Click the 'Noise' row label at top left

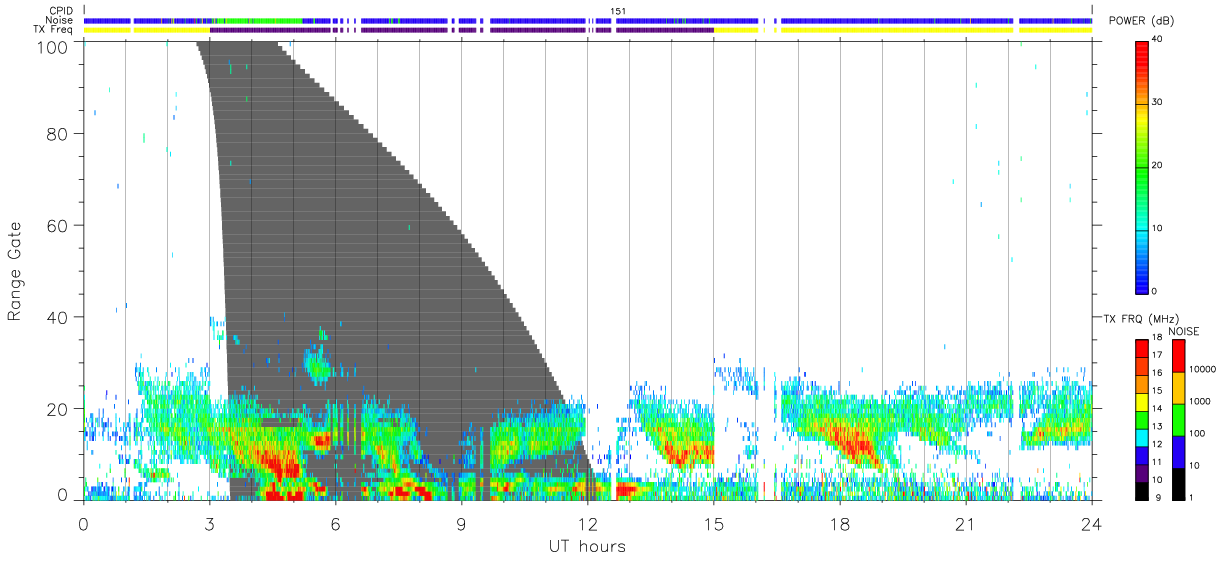point(60,20)
